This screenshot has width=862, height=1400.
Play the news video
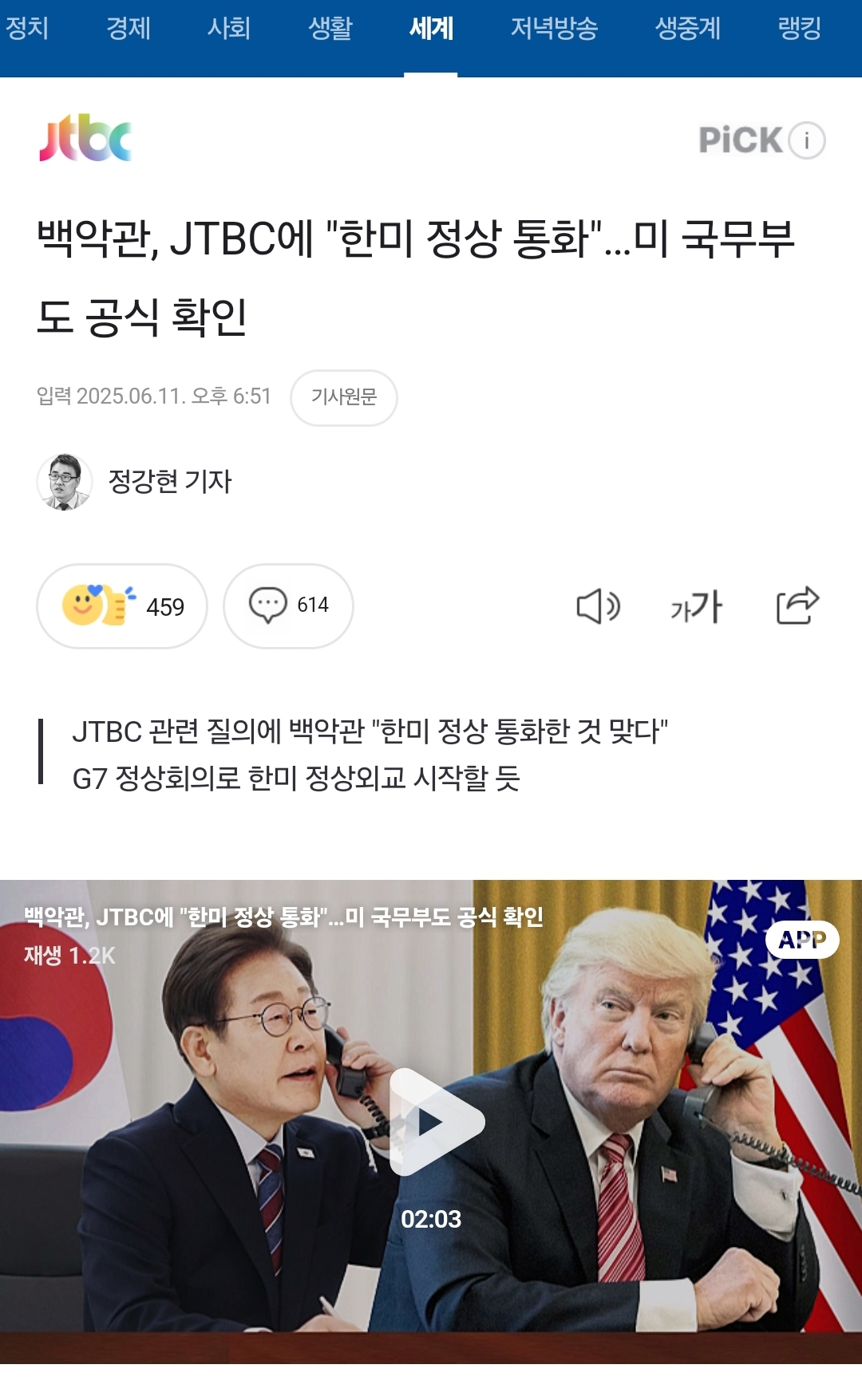436,1122
